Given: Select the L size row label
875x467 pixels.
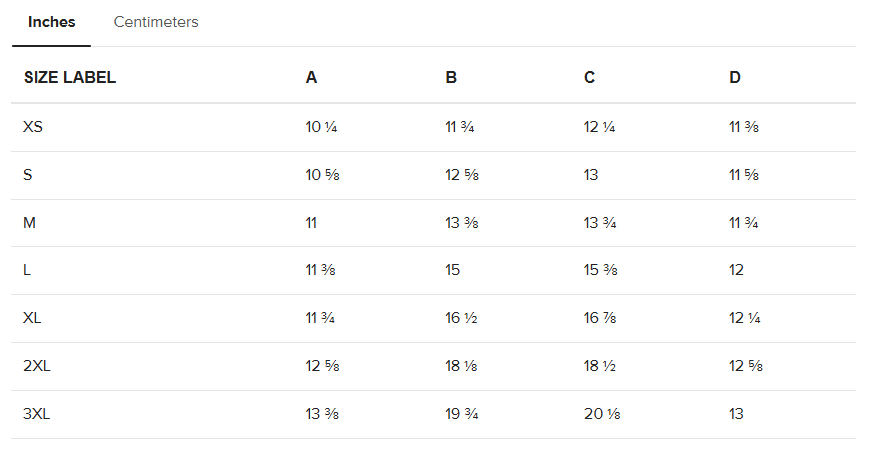Looking at the screenshot, I should tap(27, 270).
